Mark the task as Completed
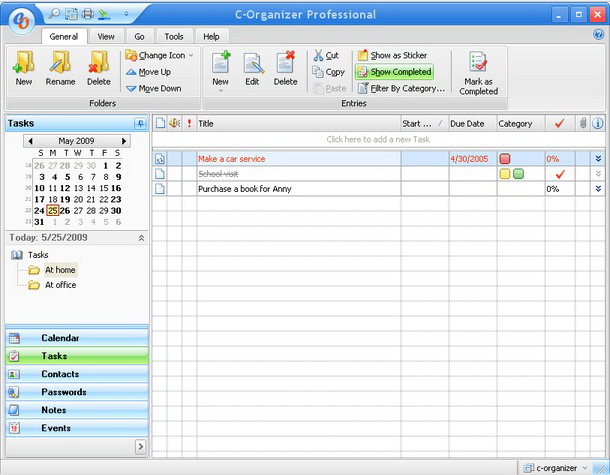Screen dimensions: 610x475 pos(479,73)
